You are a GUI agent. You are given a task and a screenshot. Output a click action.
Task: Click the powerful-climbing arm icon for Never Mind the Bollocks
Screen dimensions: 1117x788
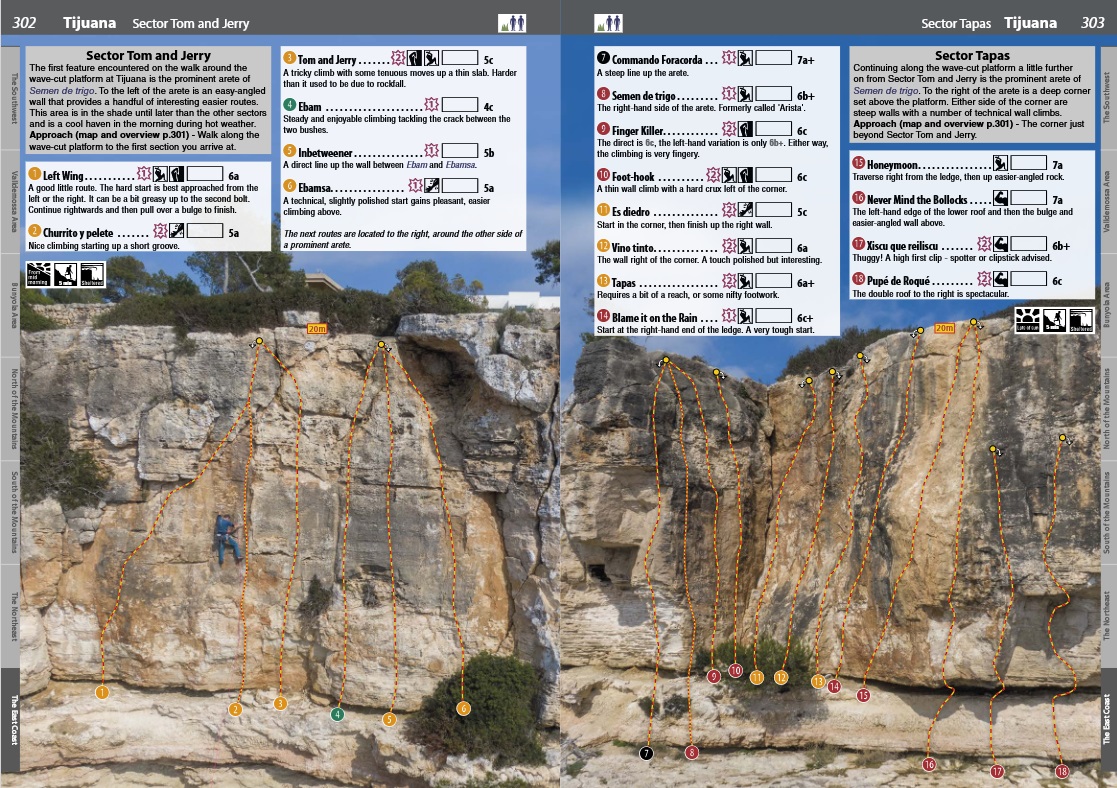coord(1001,200)
